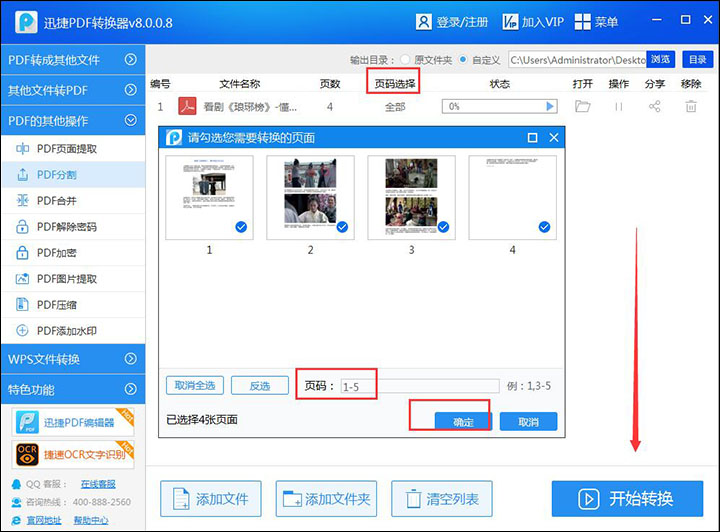This screenshot has width=720, height=532.
Task: Click the 页码 range input field
Action: (x=420, y=386)
